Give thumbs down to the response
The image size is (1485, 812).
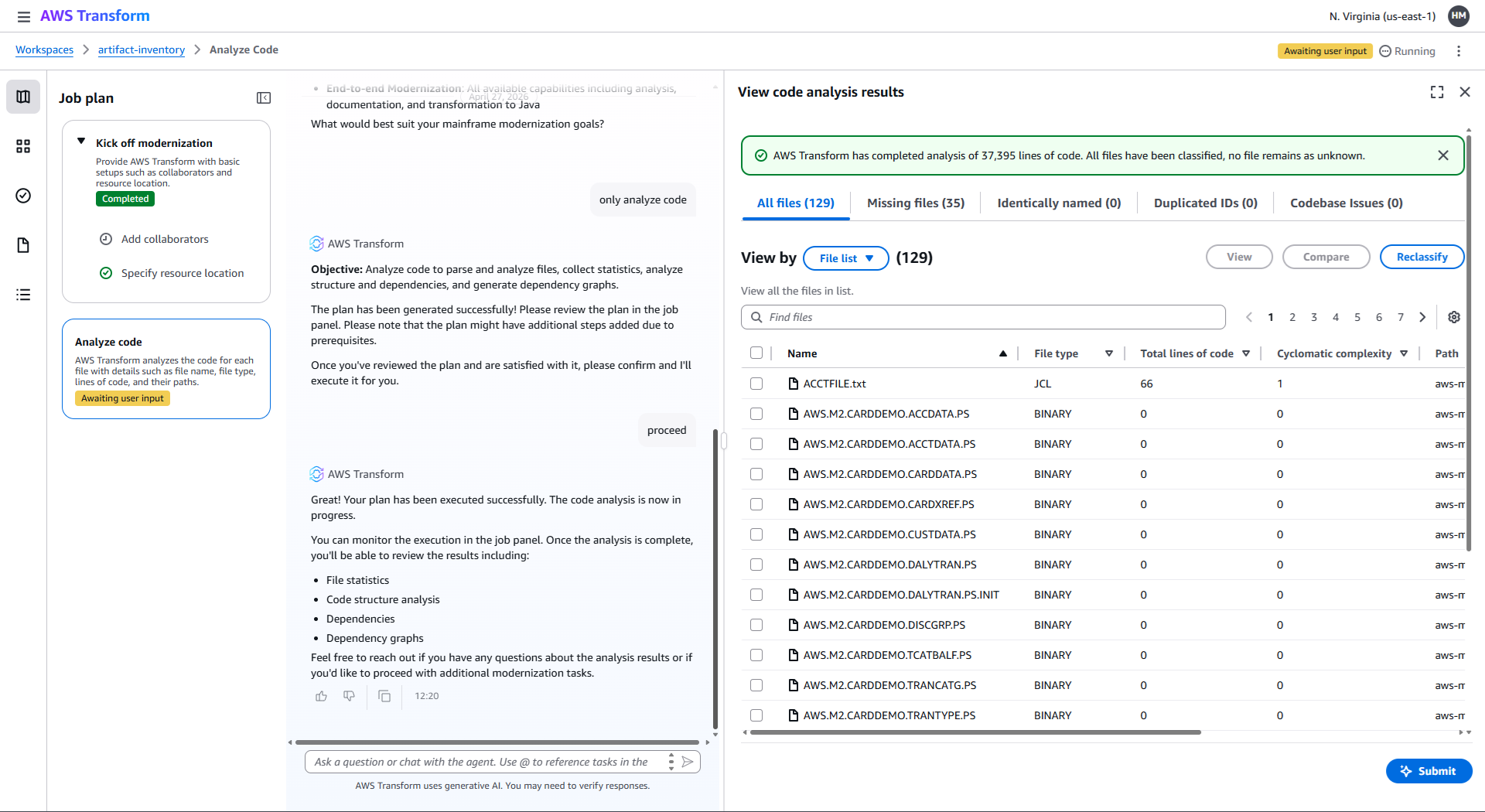pos(350,696)
